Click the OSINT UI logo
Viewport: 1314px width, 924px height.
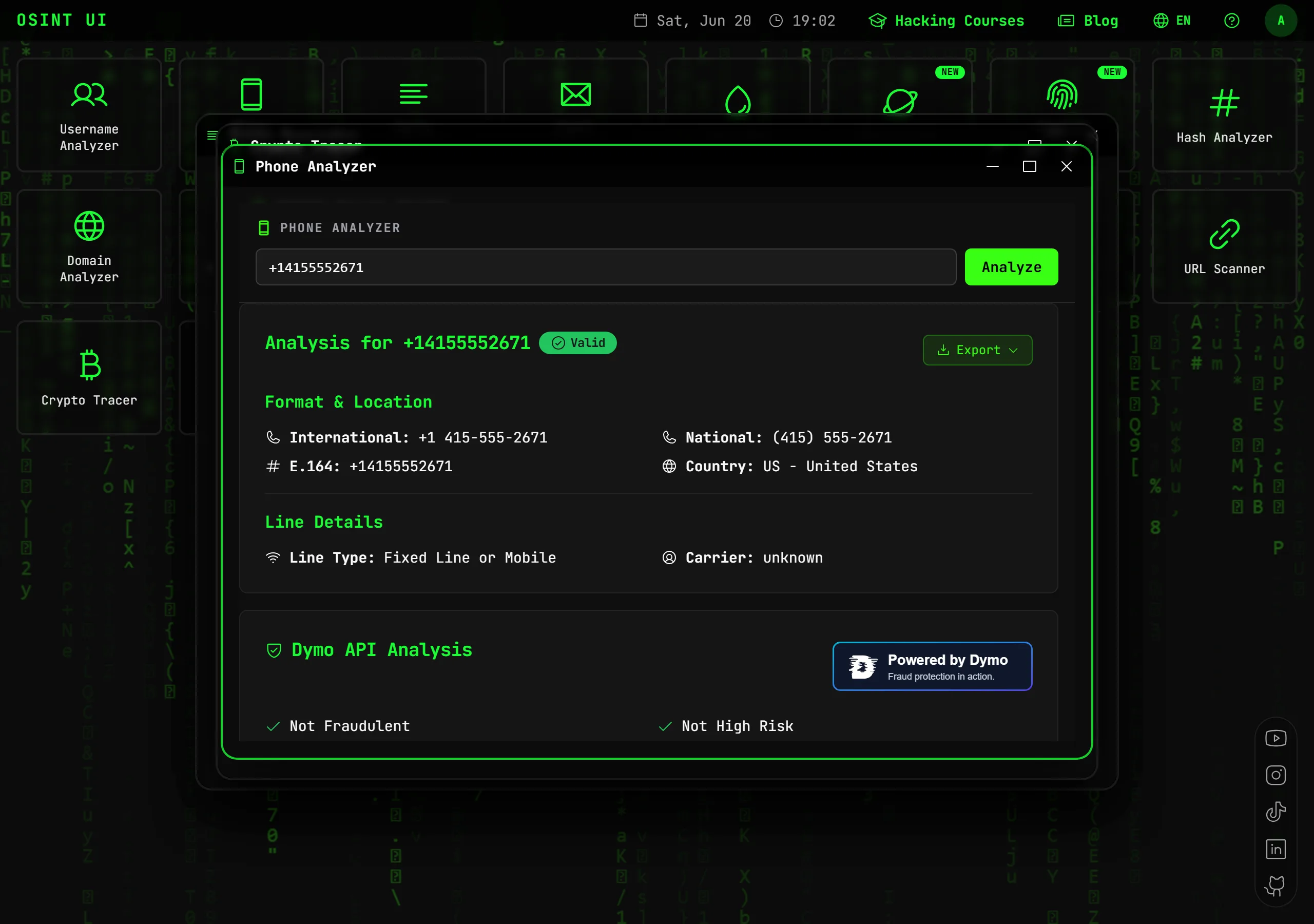(x=62, y=20)
